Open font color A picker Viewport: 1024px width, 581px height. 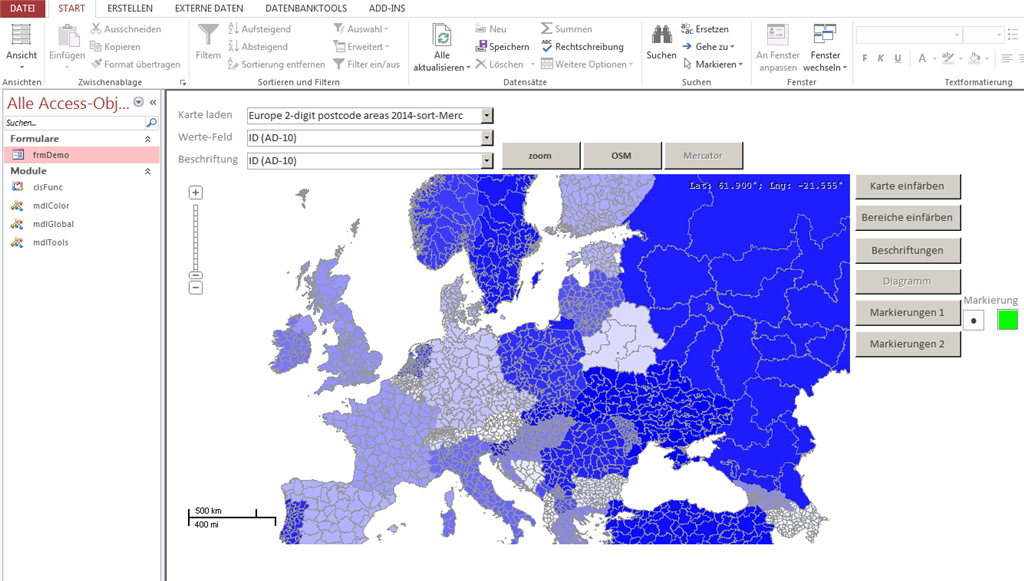(922, 58)
